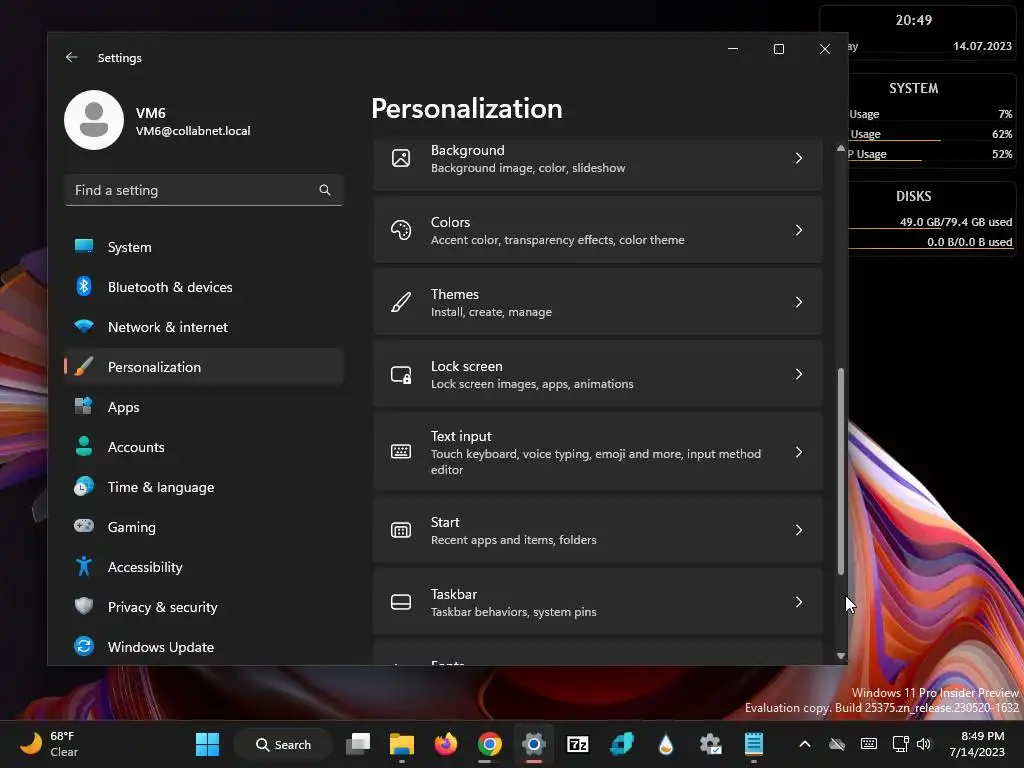Image resolution: width=1024 pixels, height=768 pixels.
Task: Click the back arrow in Settings
Action: 71,57
